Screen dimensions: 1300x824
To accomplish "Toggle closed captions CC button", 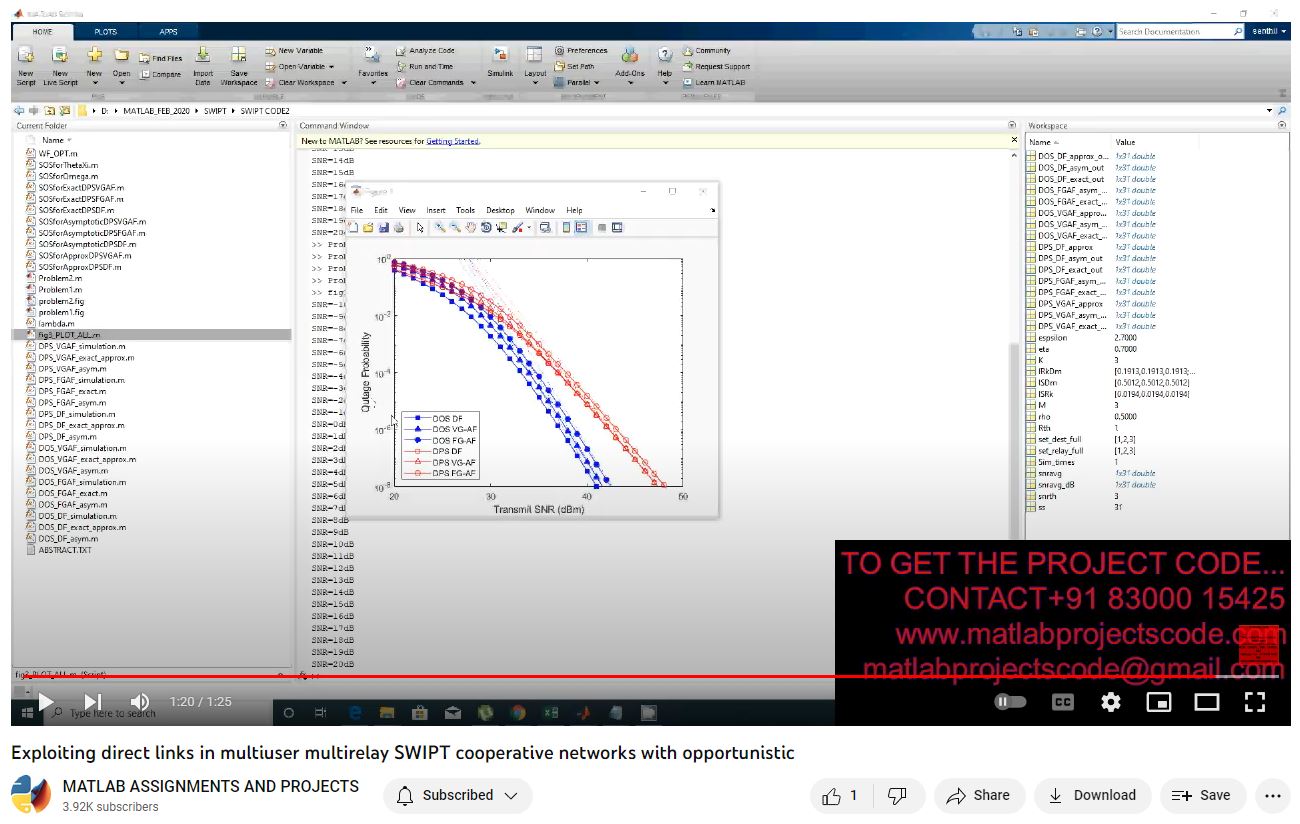I will (1063, 702).
